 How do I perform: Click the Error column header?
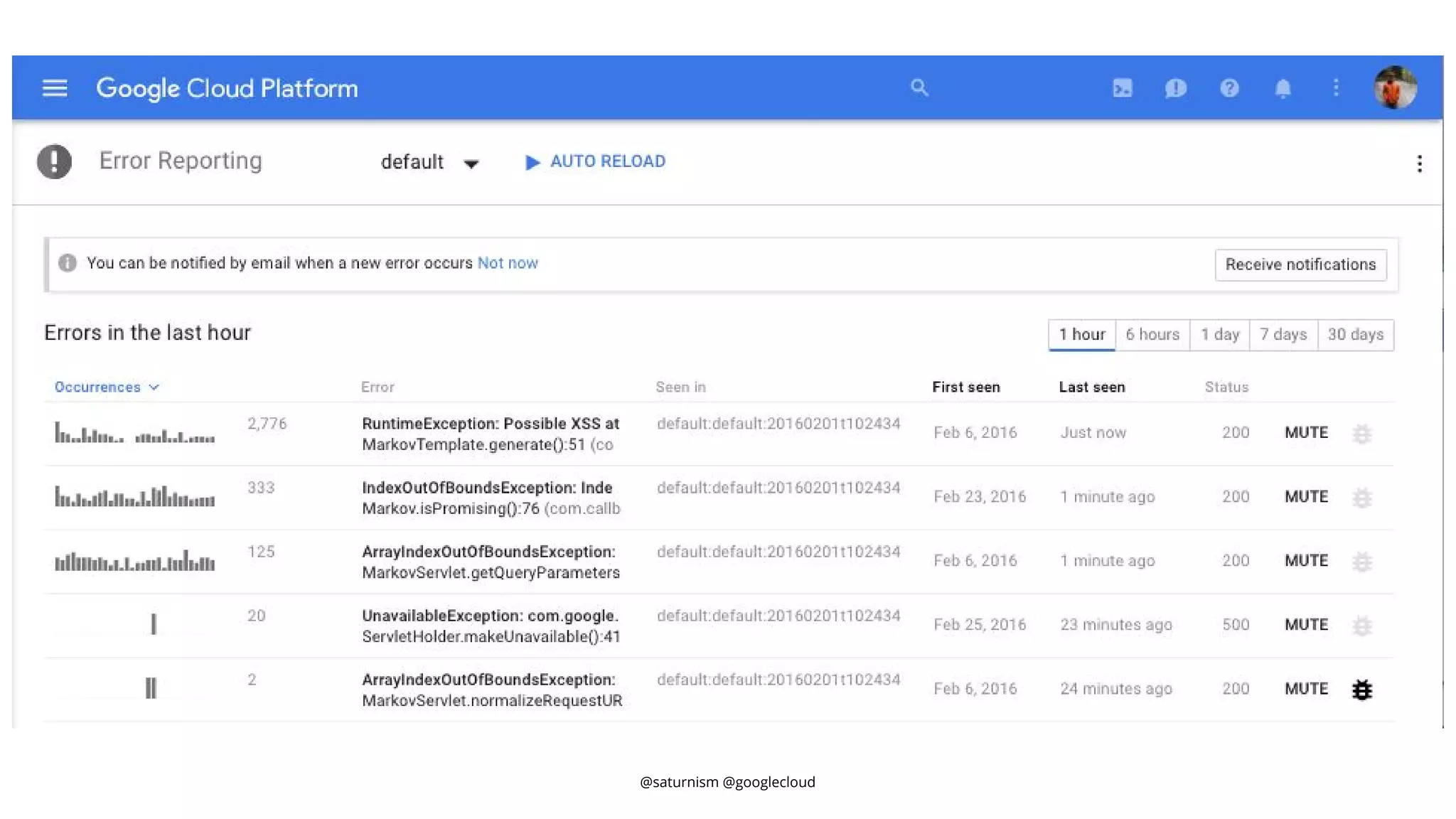pos(377,387)
